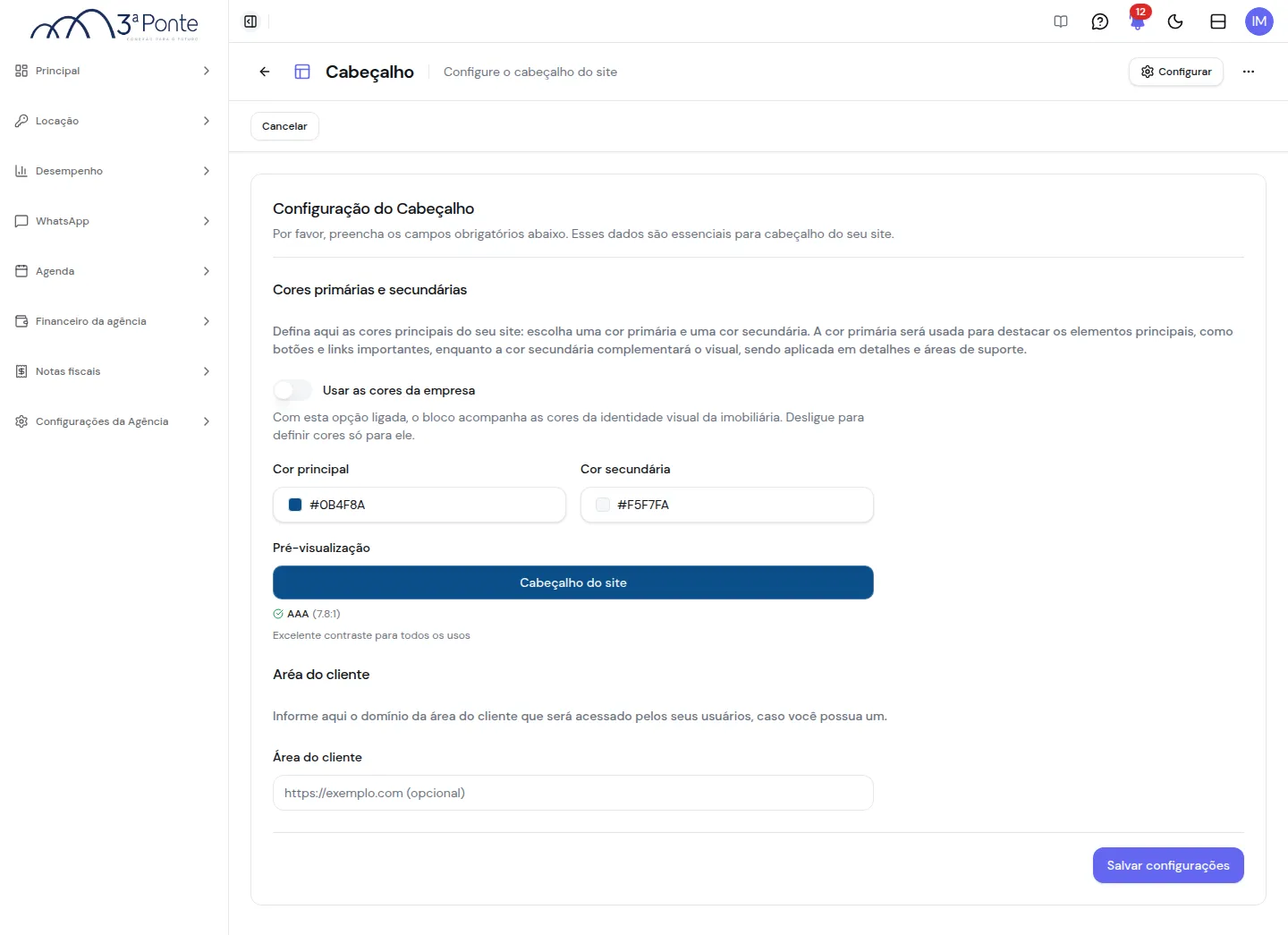The width and height of the screenshot is (1288, 935).
Task: Click the Locação key icon
Action: (x=21, y=121)
